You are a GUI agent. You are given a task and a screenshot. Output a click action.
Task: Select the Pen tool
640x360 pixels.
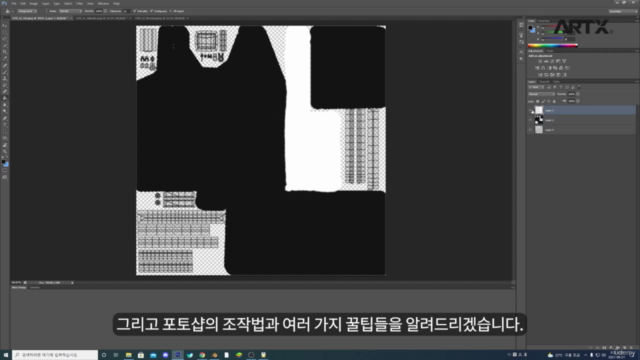tap(5, 118)
